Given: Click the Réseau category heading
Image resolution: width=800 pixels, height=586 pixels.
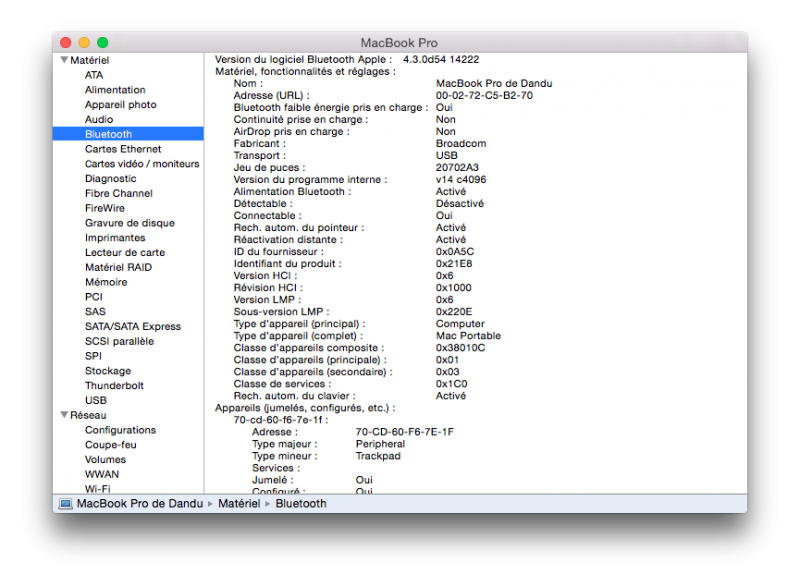Looking at the screenshot, I should [88, 415].
